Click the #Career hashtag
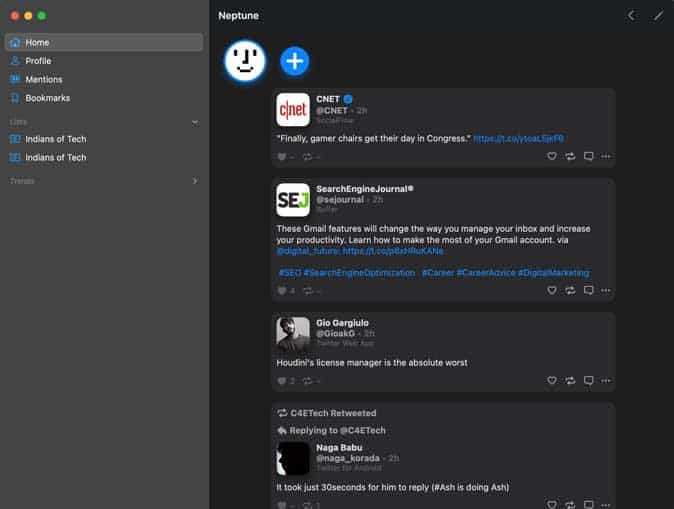The image size is (674, 509). (x=438, y=273)
